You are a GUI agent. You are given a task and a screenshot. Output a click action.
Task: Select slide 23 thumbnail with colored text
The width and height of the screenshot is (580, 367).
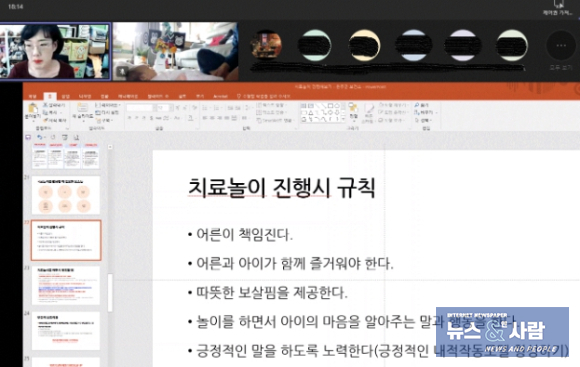tap(66, 285)
